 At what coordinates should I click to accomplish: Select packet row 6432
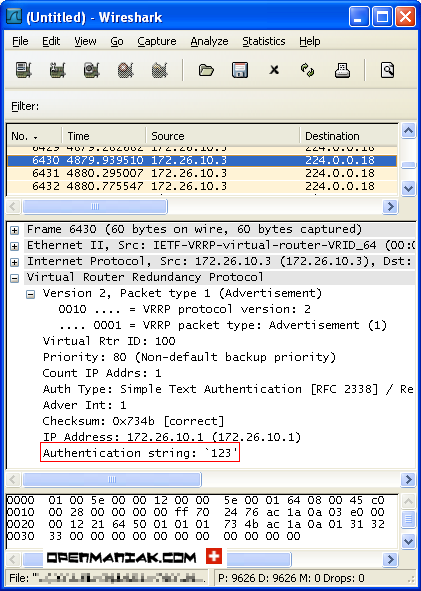click(202, 186)
